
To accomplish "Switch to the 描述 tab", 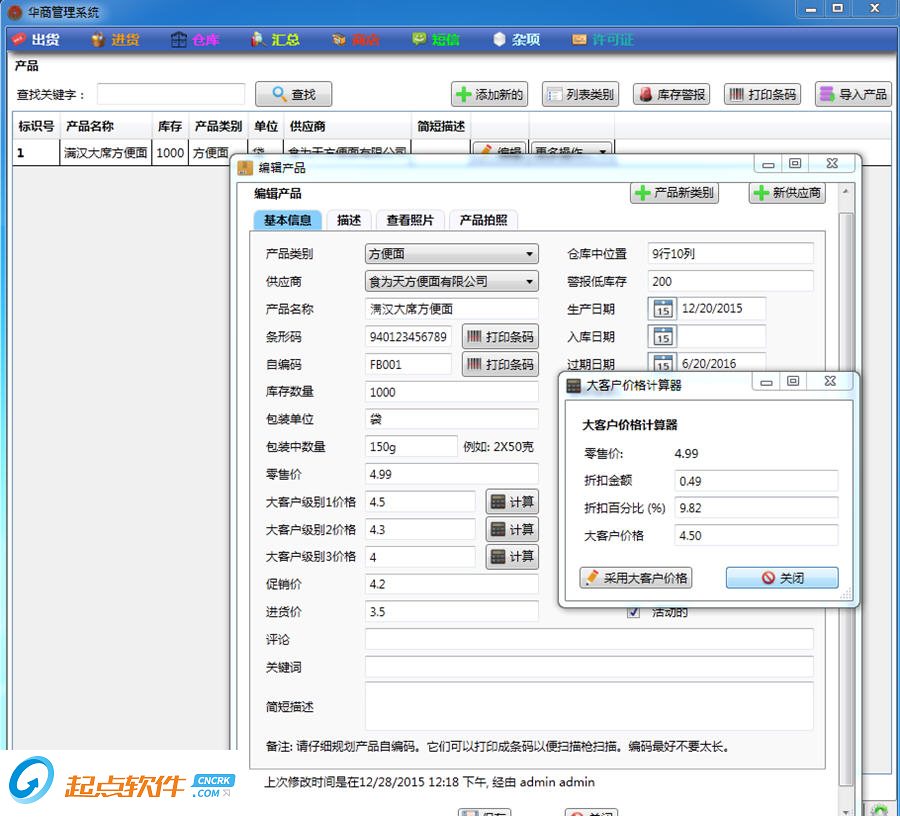I will click(348, 220).
